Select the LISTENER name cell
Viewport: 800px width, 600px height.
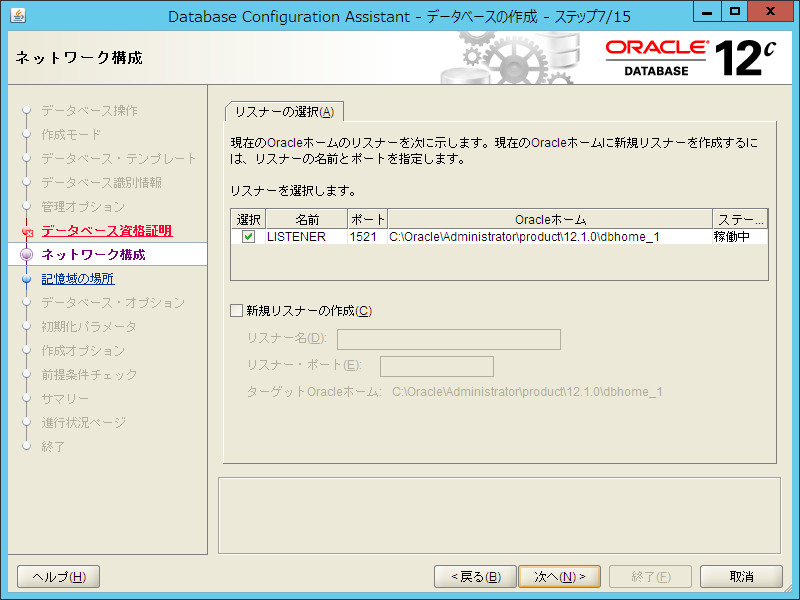[307, 237]
